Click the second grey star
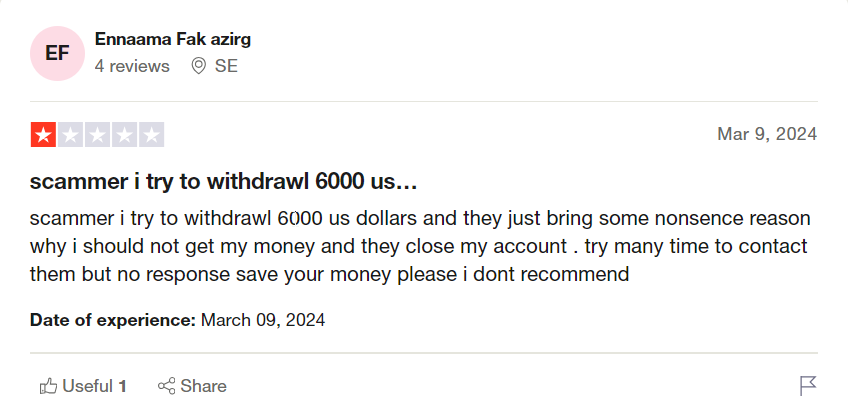The image size is (848, 410). tap(70, 135)
